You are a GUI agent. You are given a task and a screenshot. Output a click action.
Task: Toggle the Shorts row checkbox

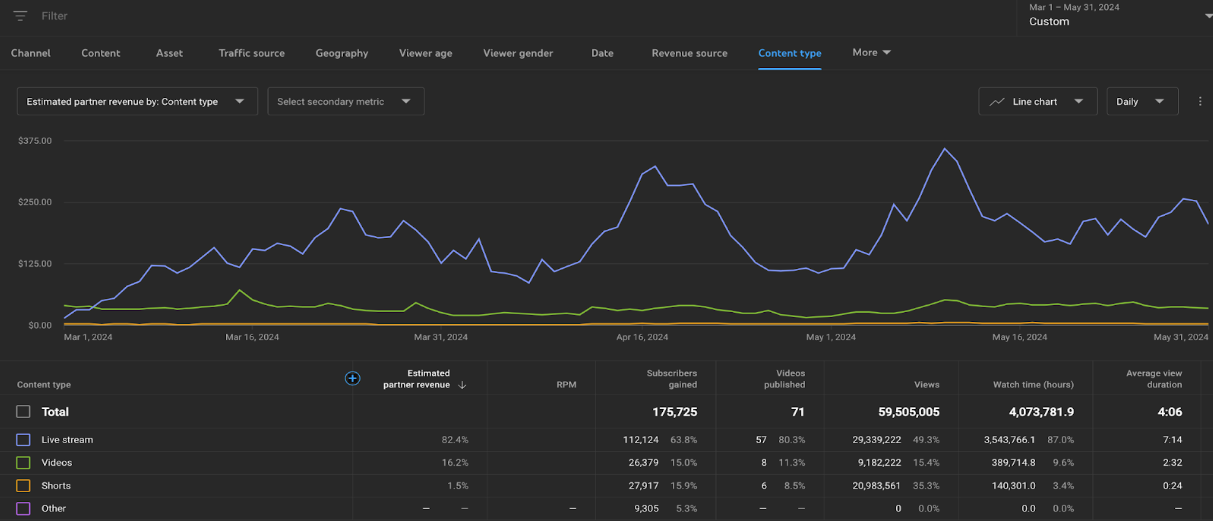23,486
